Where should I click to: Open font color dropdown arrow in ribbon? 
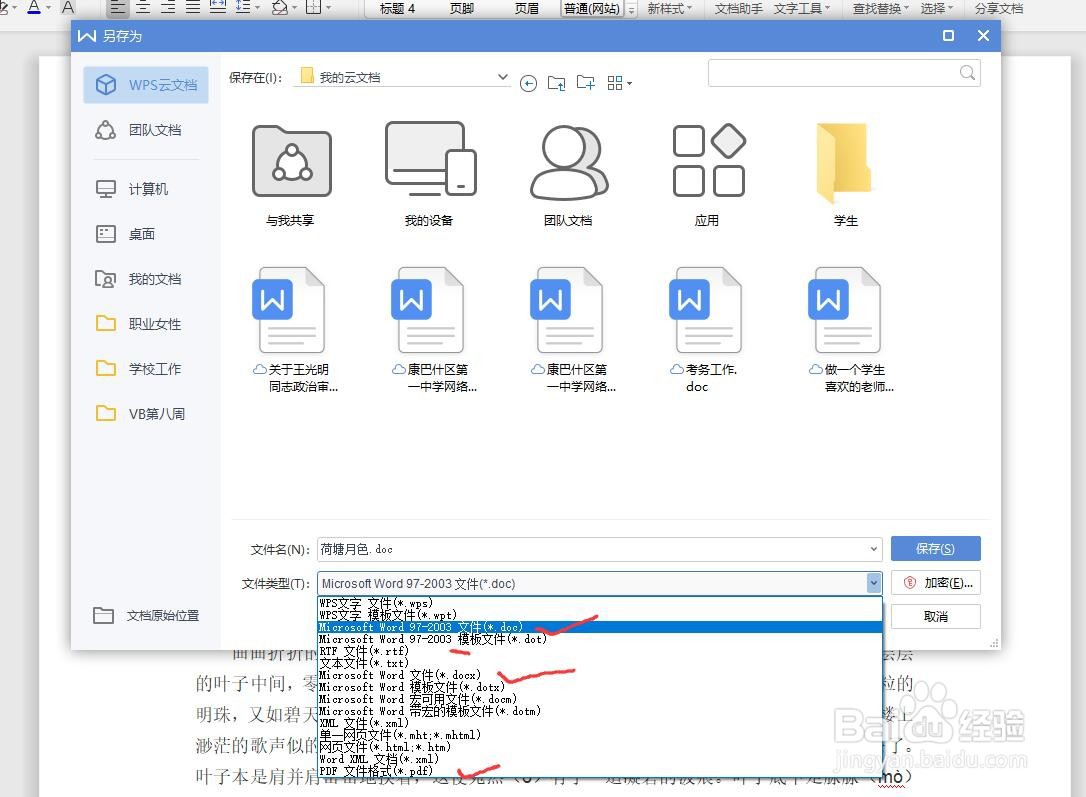48,8
